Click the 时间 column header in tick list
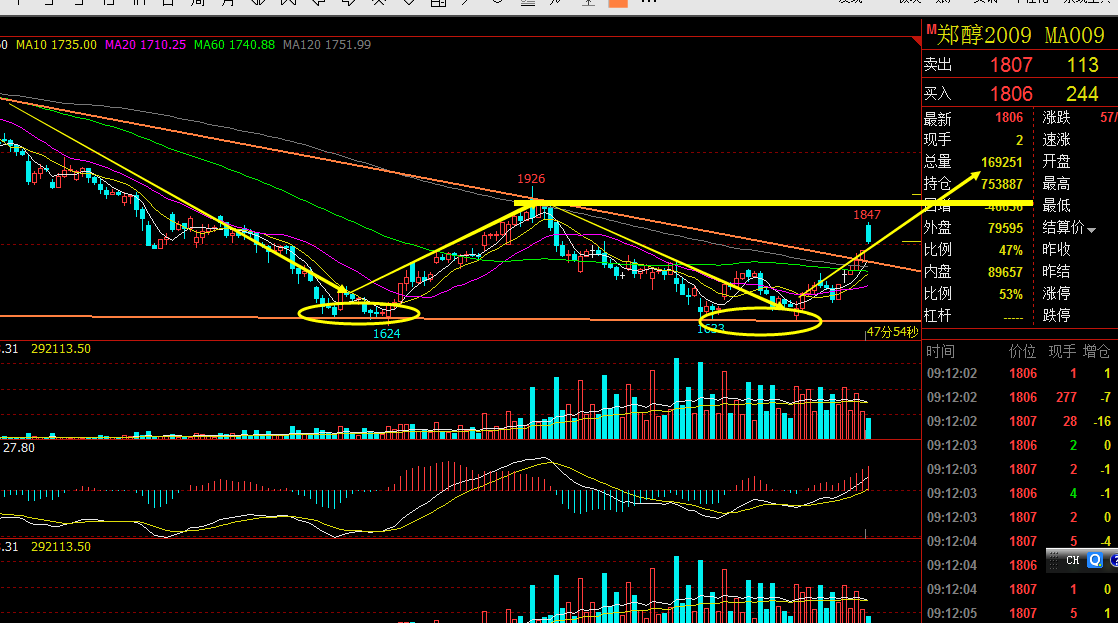The height and width of the screenshot is (623, 1118). point(940,351)
